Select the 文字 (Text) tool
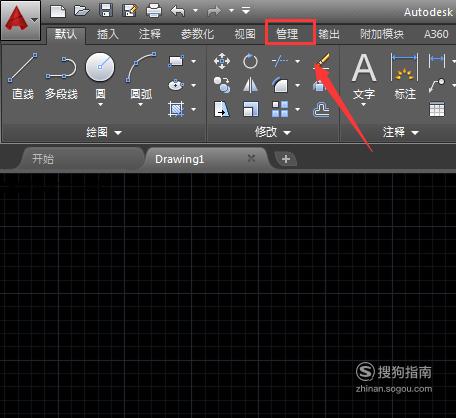This screenshot has width=456, height=418. click(364, 77)
